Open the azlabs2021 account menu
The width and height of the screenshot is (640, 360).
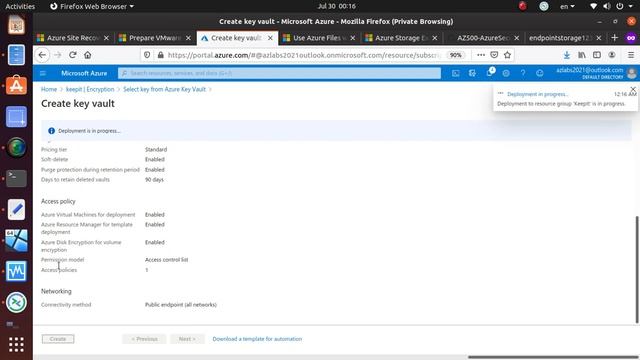pyautogui.click(x=596, y=73)
